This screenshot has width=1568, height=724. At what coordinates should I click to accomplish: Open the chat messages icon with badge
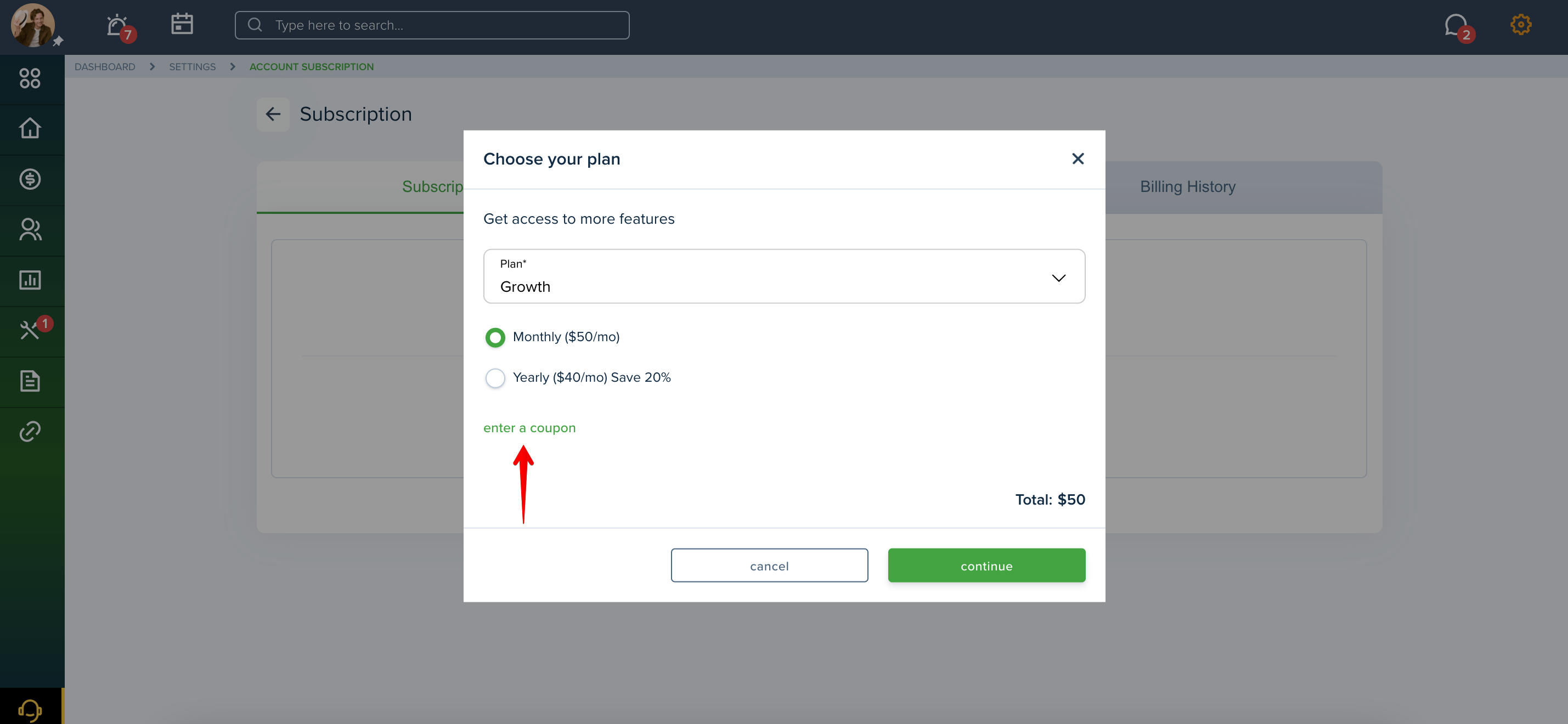point(1457,26)
